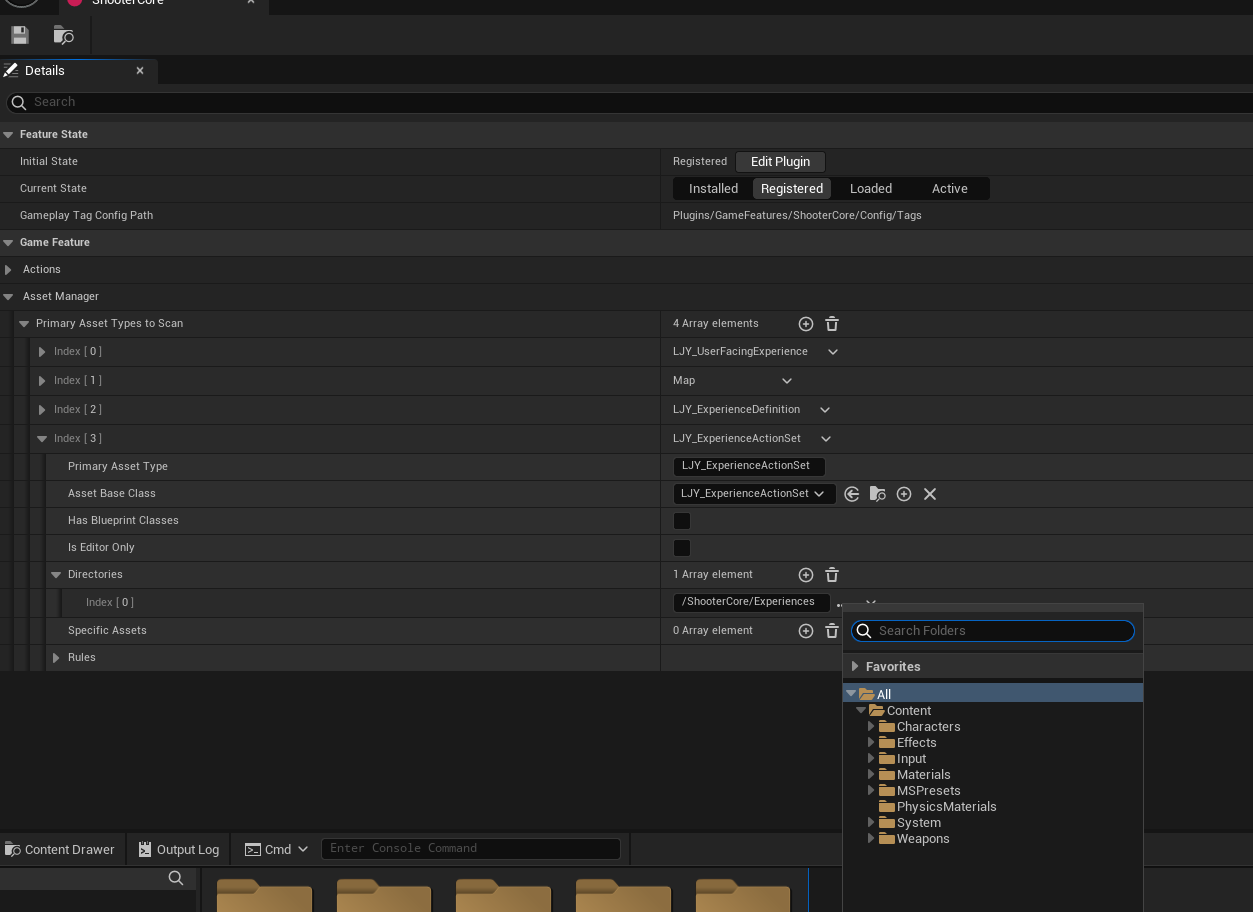The image size is (1253, 912).
Task: Collapse the Index [ 3 ] LJY_ExperienceActionSet element
Action: tap(42, 439)
